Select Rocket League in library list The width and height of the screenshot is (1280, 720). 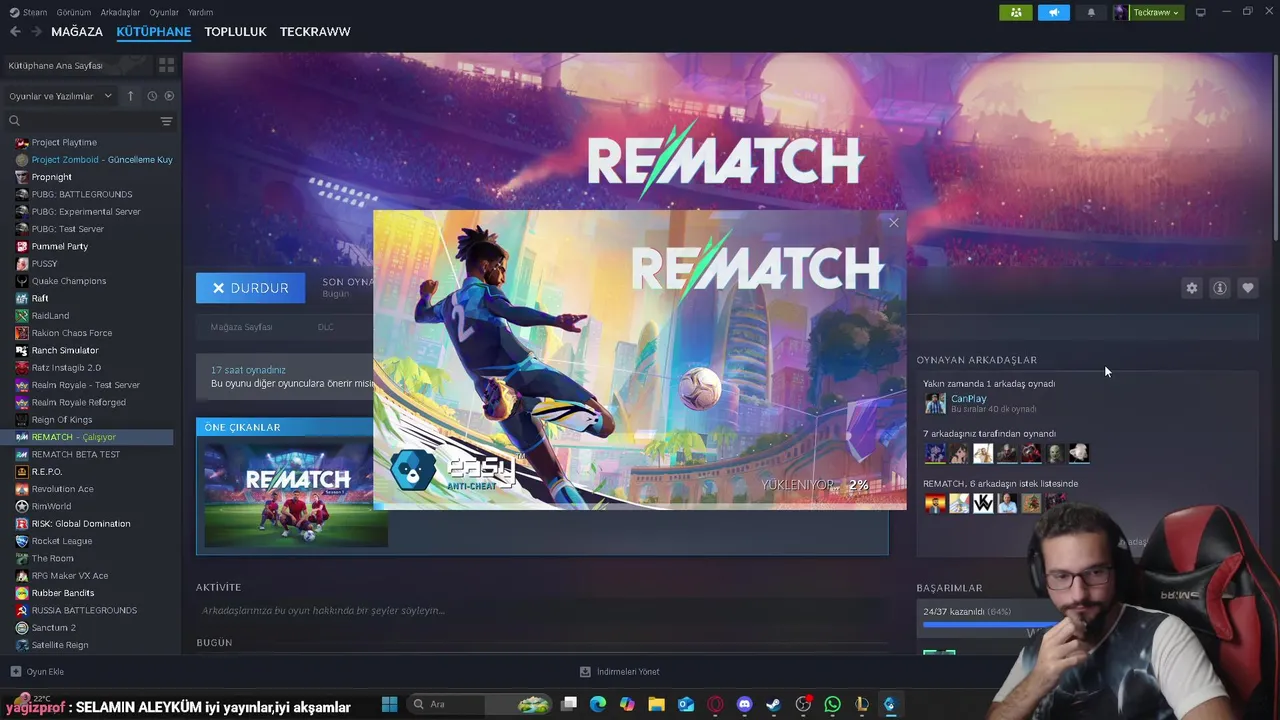(93, 541)
